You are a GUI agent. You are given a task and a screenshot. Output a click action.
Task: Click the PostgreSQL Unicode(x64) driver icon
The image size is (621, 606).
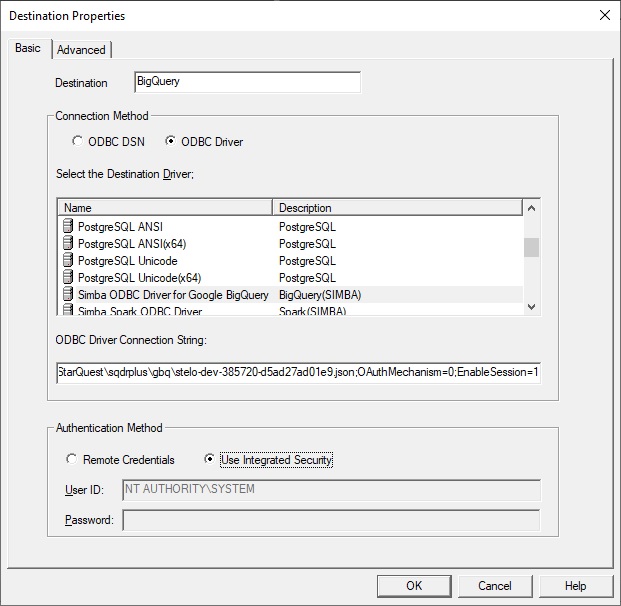(68, 278)
